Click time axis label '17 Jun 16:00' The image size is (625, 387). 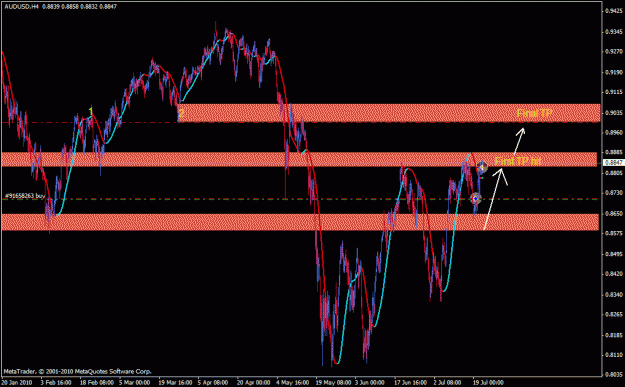(411, 382)
